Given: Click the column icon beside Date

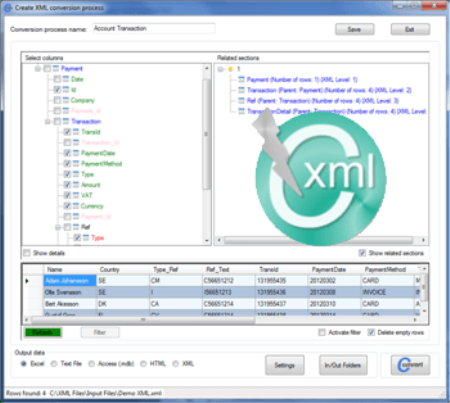Looking at the screenshot, I should [66, 79].
